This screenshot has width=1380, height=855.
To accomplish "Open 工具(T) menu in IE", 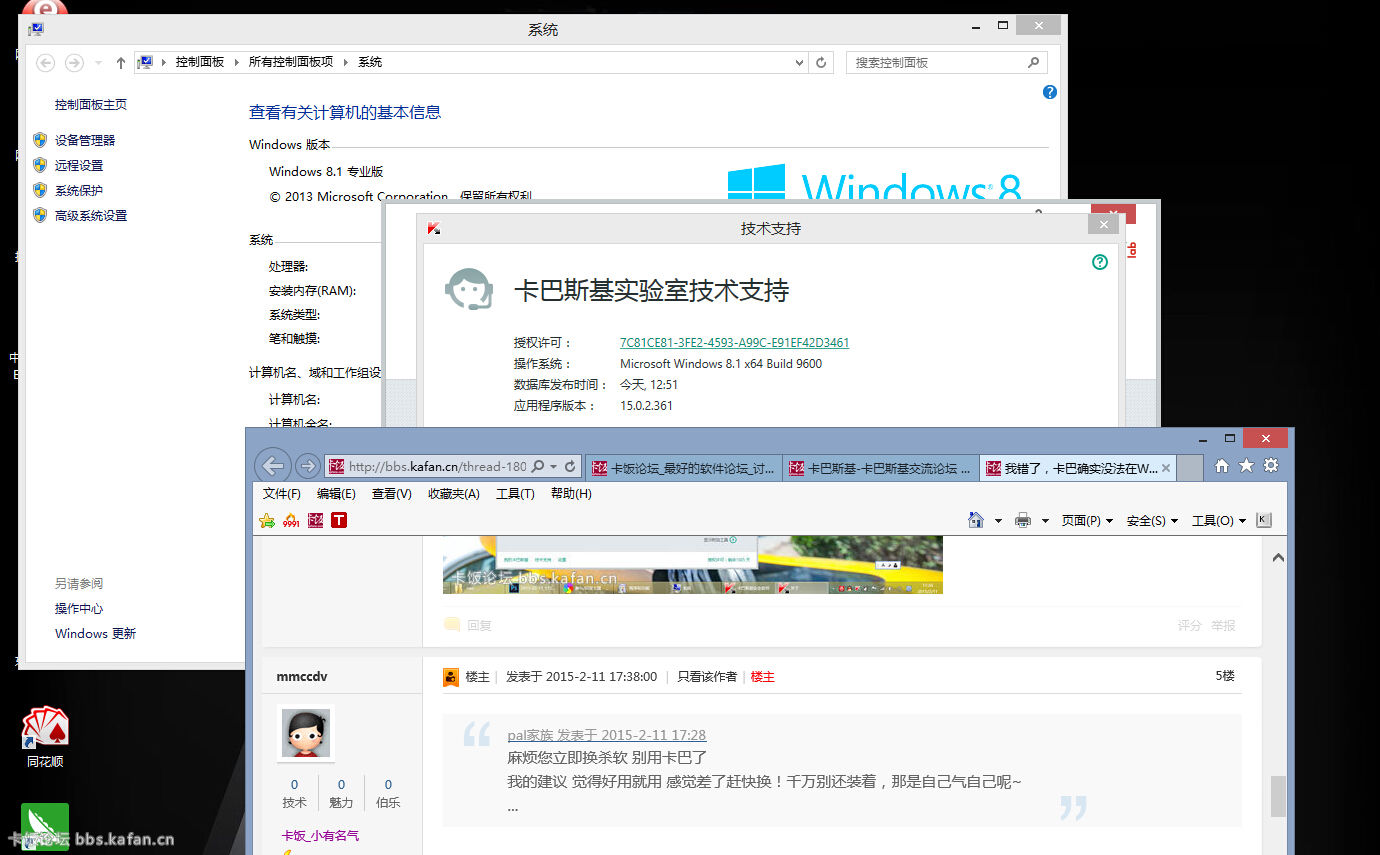I will point(515,494).
